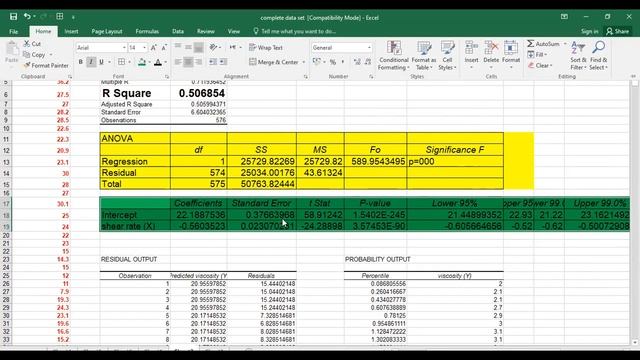Click the Cut scissors button
This screenshot has height=360, width=640.
click(32, 44)
